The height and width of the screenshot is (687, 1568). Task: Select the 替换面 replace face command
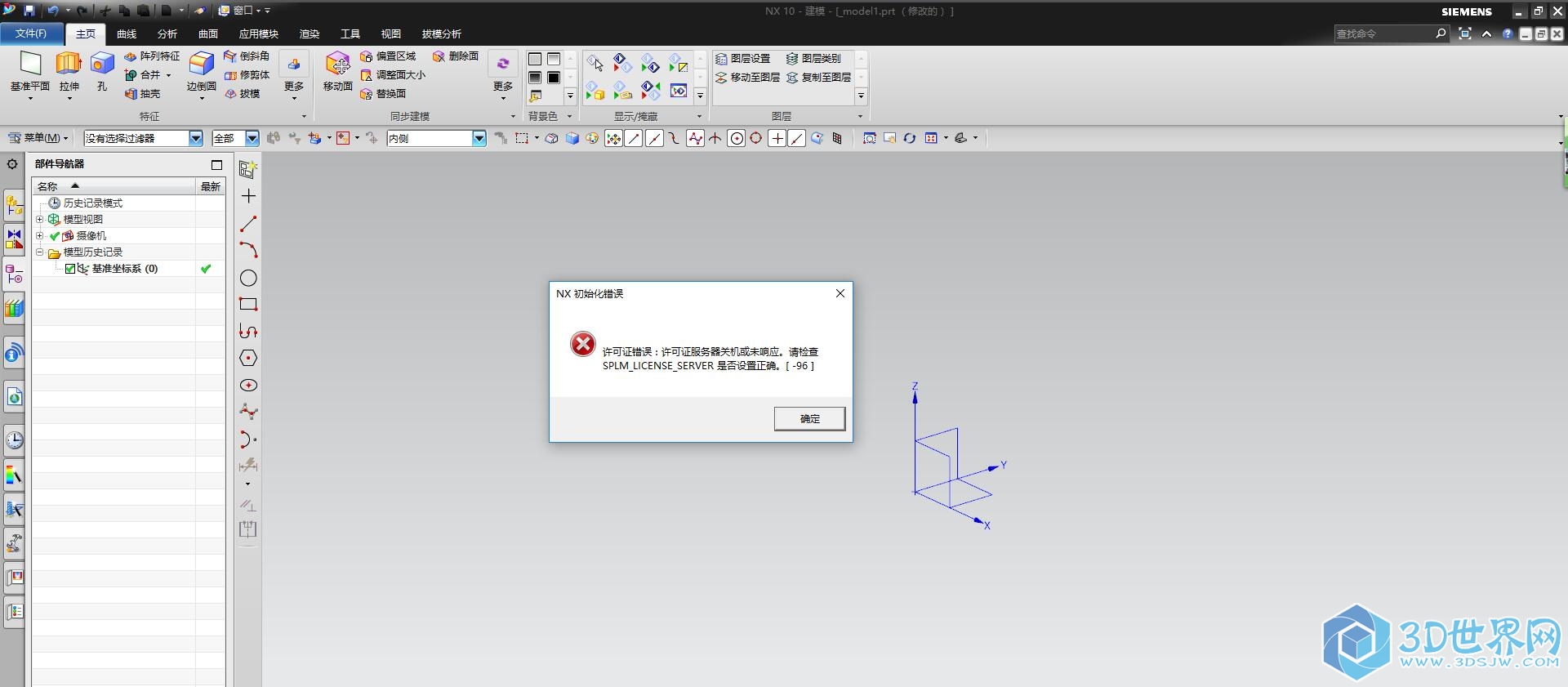pyautogui.click(x=383, y=94)
